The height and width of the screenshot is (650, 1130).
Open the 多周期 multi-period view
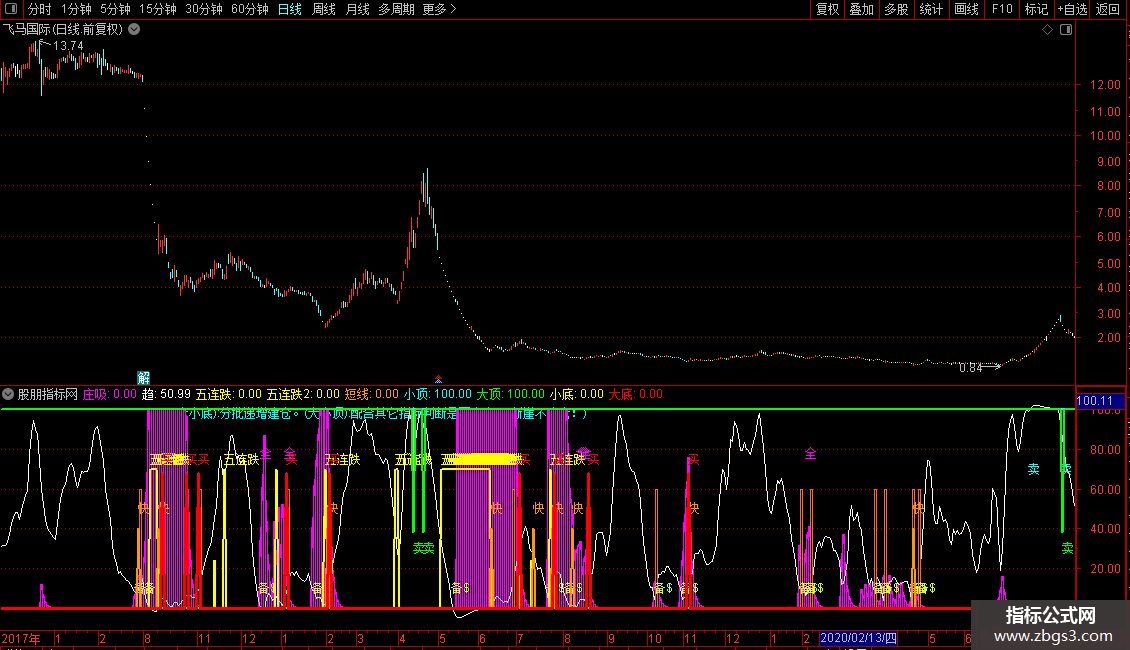click(x=397, y=10)
